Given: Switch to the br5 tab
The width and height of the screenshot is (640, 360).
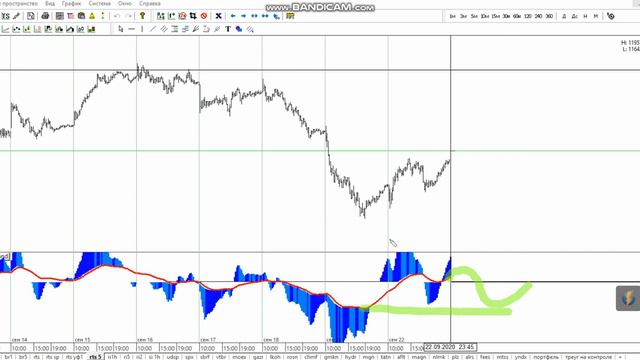Looking at the screenshot, I should tap(23, 357).
